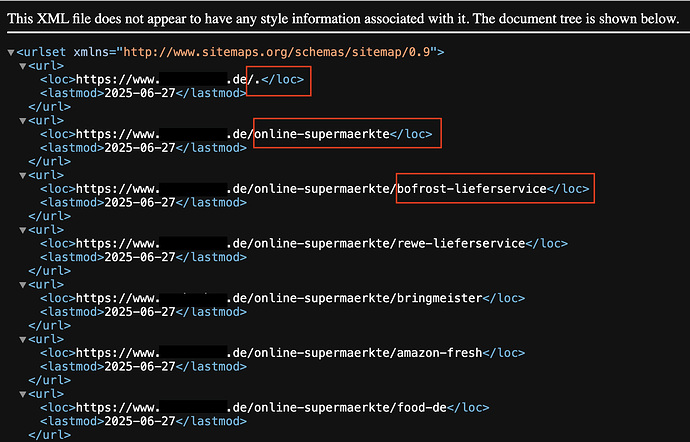
Task: Click the lastmod date under the online-supermaerkte page loc
Action: [x=140, y=148]
